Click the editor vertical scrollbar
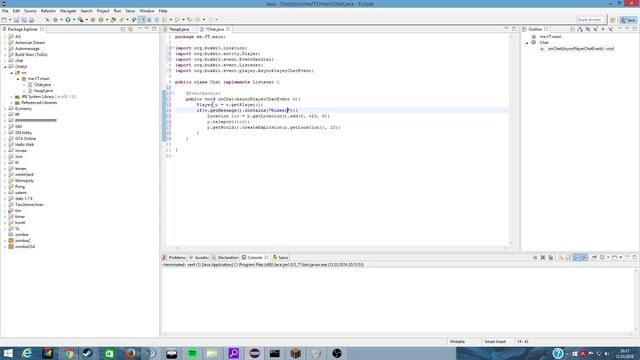 pos(511,139)
